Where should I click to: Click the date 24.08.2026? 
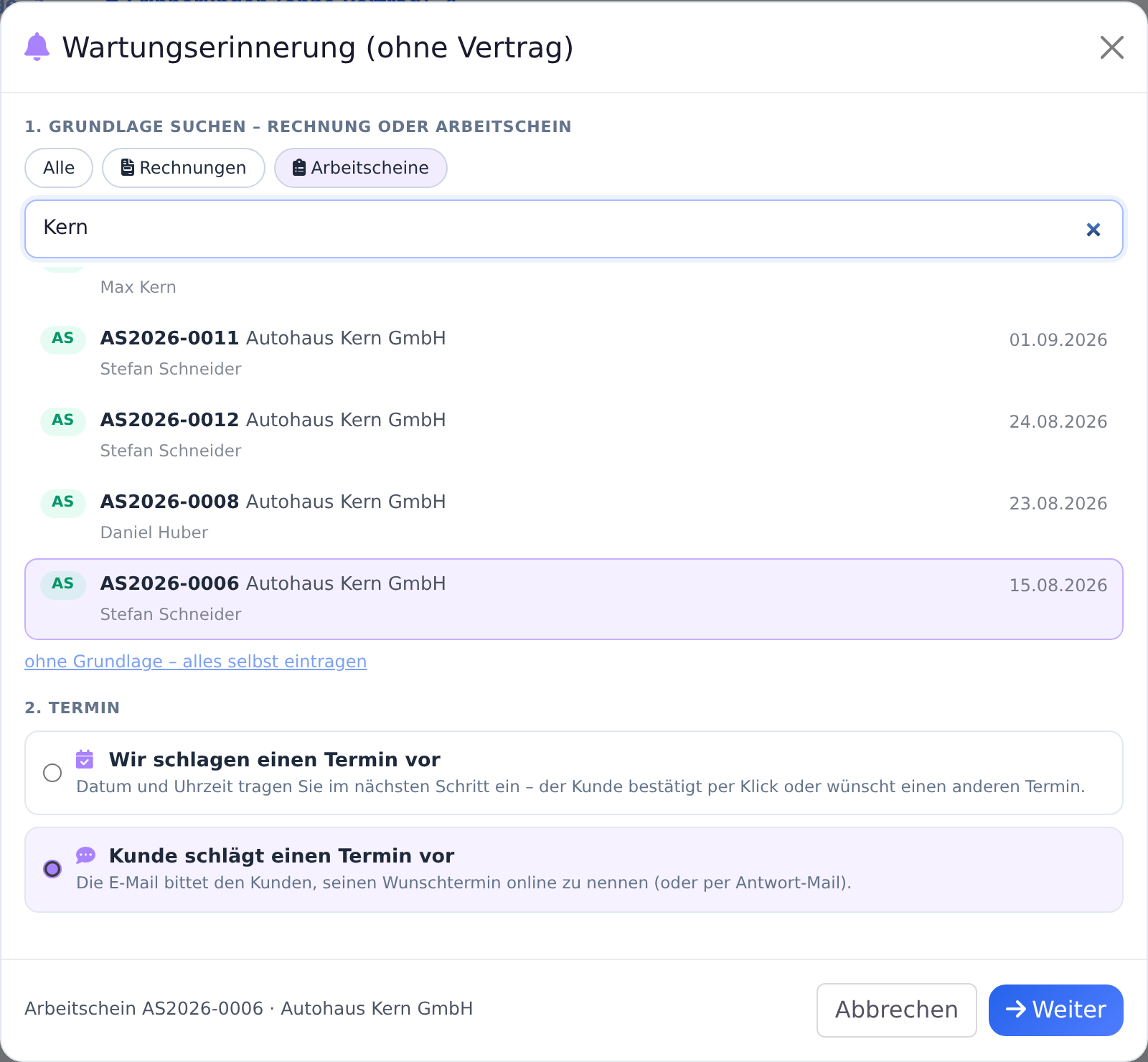pyautogui.click(x=1058, y=422)
